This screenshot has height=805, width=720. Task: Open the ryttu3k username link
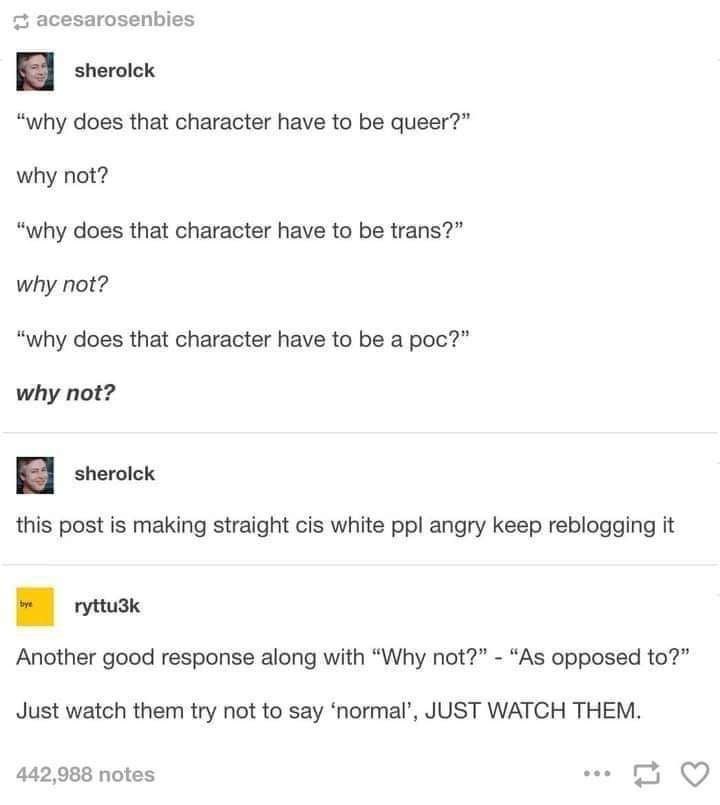pos(107,606)
